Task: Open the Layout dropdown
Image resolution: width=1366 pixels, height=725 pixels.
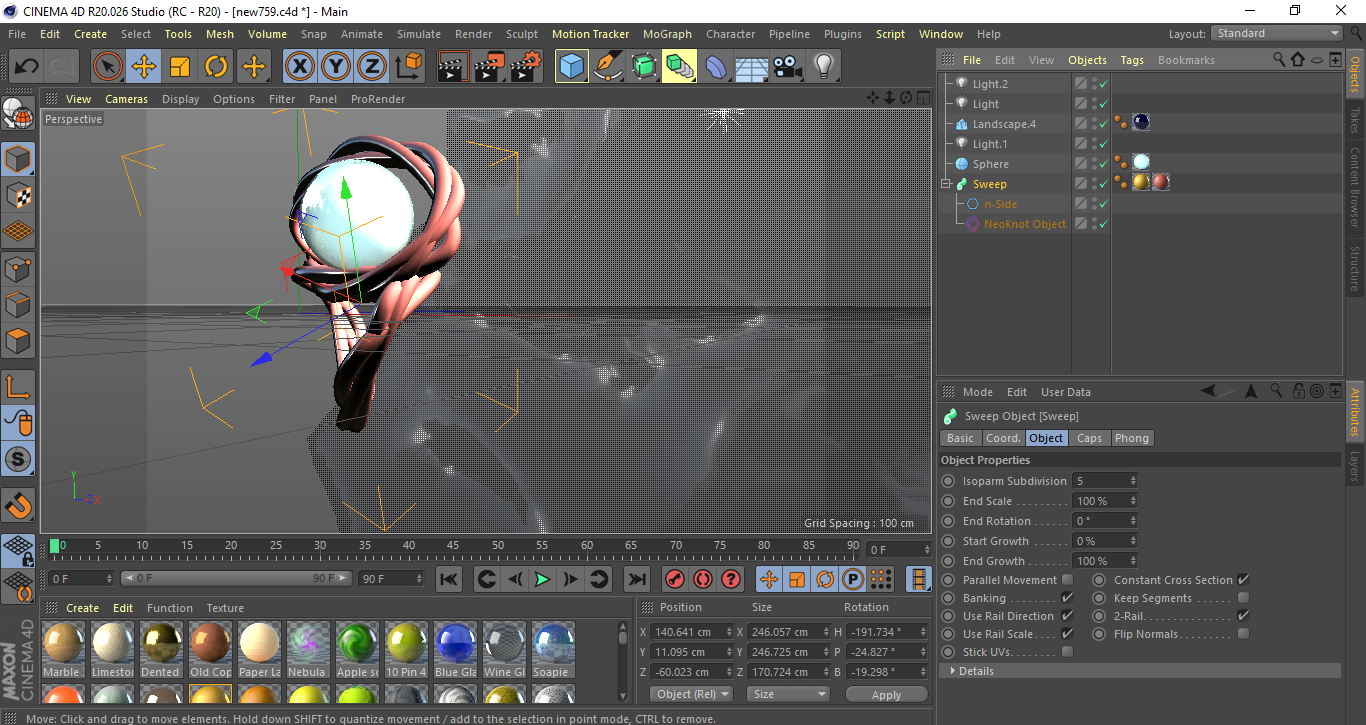Action: tap(1277, 33)
